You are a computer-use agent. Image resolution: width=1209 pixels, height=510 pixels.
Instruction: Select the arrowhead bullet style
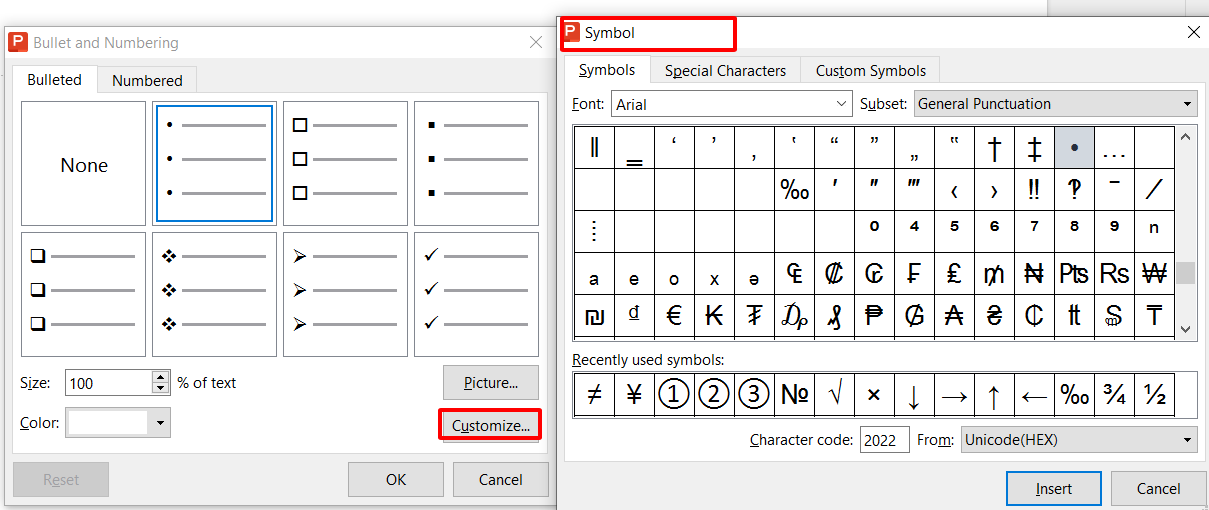point(345,294)
